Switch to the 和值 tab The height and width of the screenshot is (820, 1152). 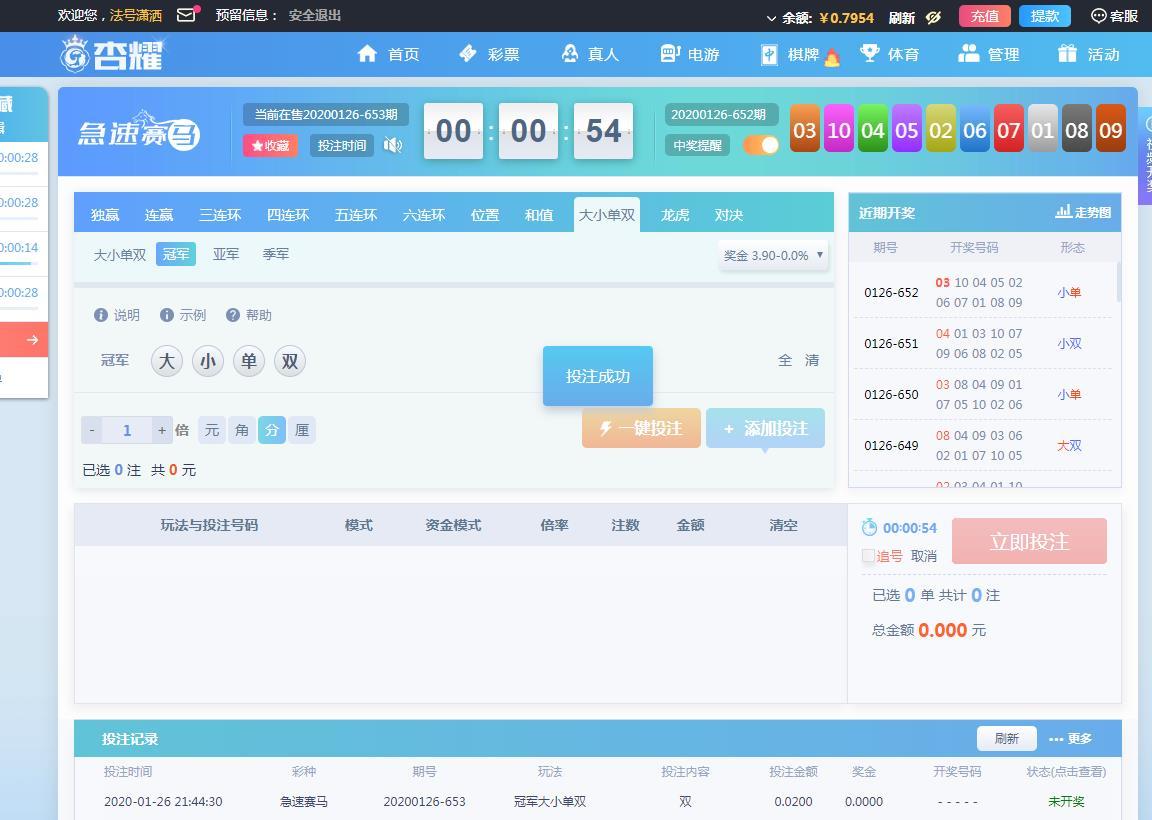point(539,215)
